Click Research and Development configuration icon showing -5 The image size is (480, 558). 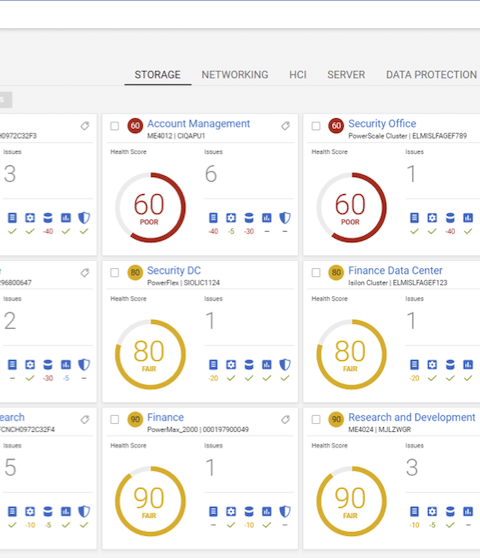tap(432, 511)
